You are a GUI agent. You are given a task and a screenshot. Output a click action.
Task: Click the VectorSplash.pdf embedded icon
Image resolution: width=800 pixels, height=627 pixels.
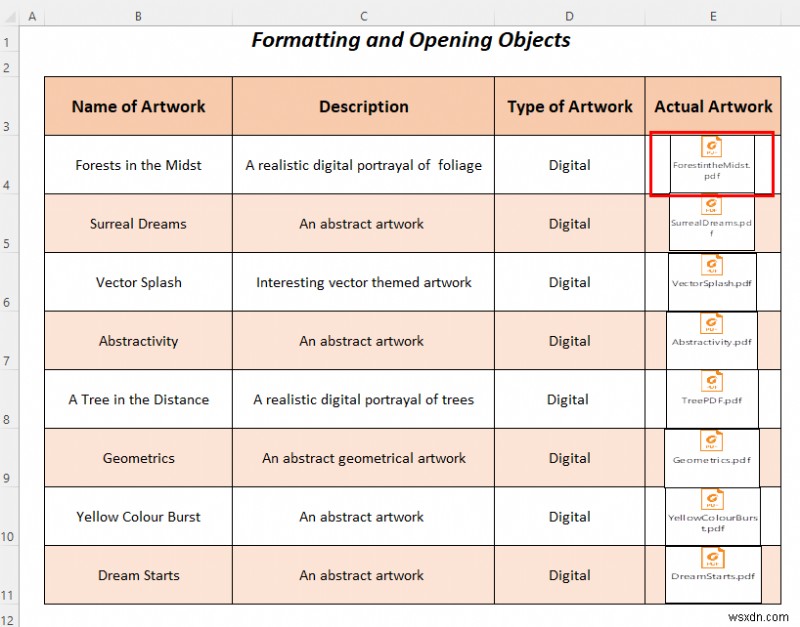(x=712, y=282)
